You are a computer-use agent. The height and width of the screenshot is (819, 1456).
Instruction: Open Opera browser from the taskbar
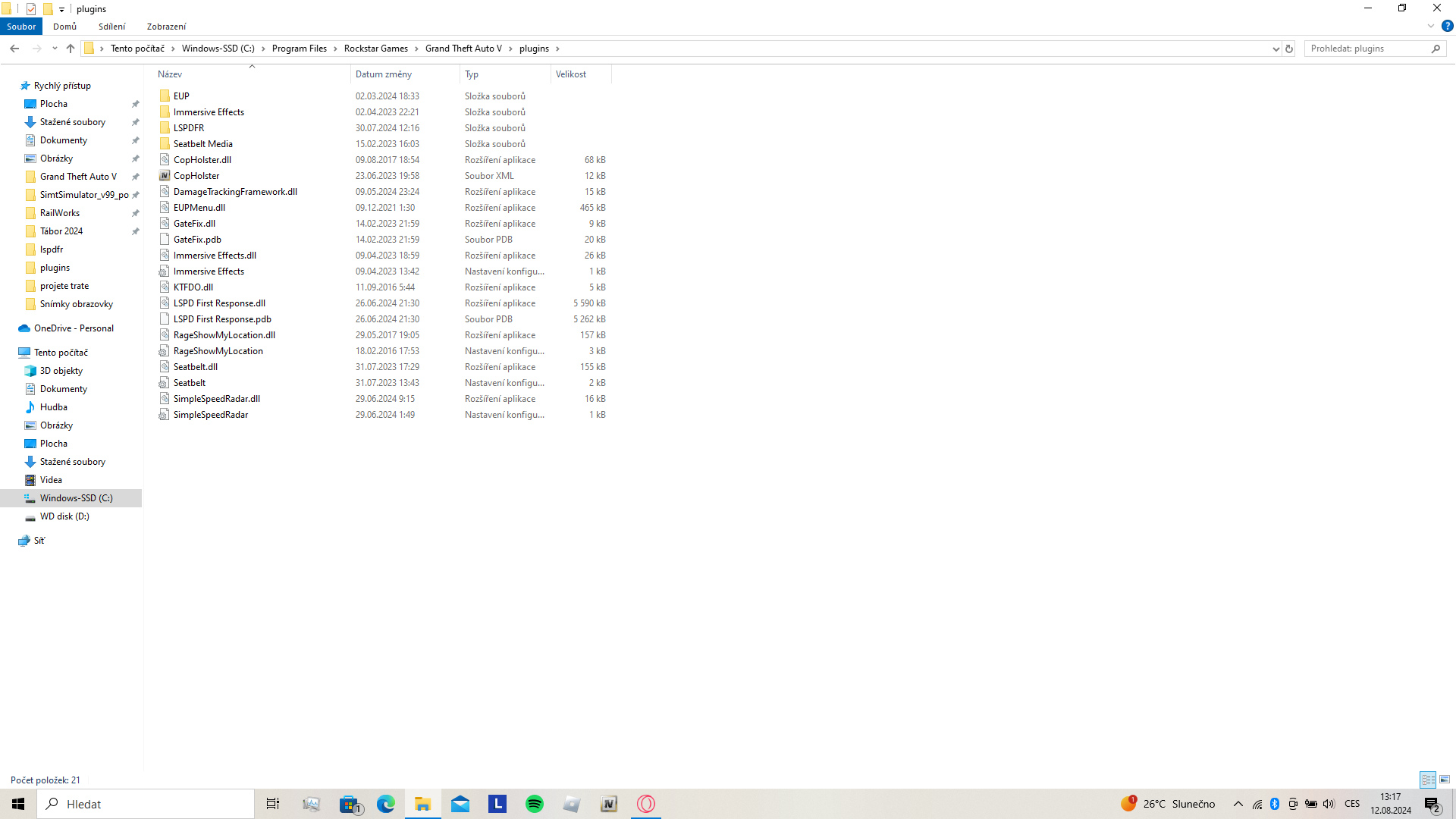tap(646, 804)
